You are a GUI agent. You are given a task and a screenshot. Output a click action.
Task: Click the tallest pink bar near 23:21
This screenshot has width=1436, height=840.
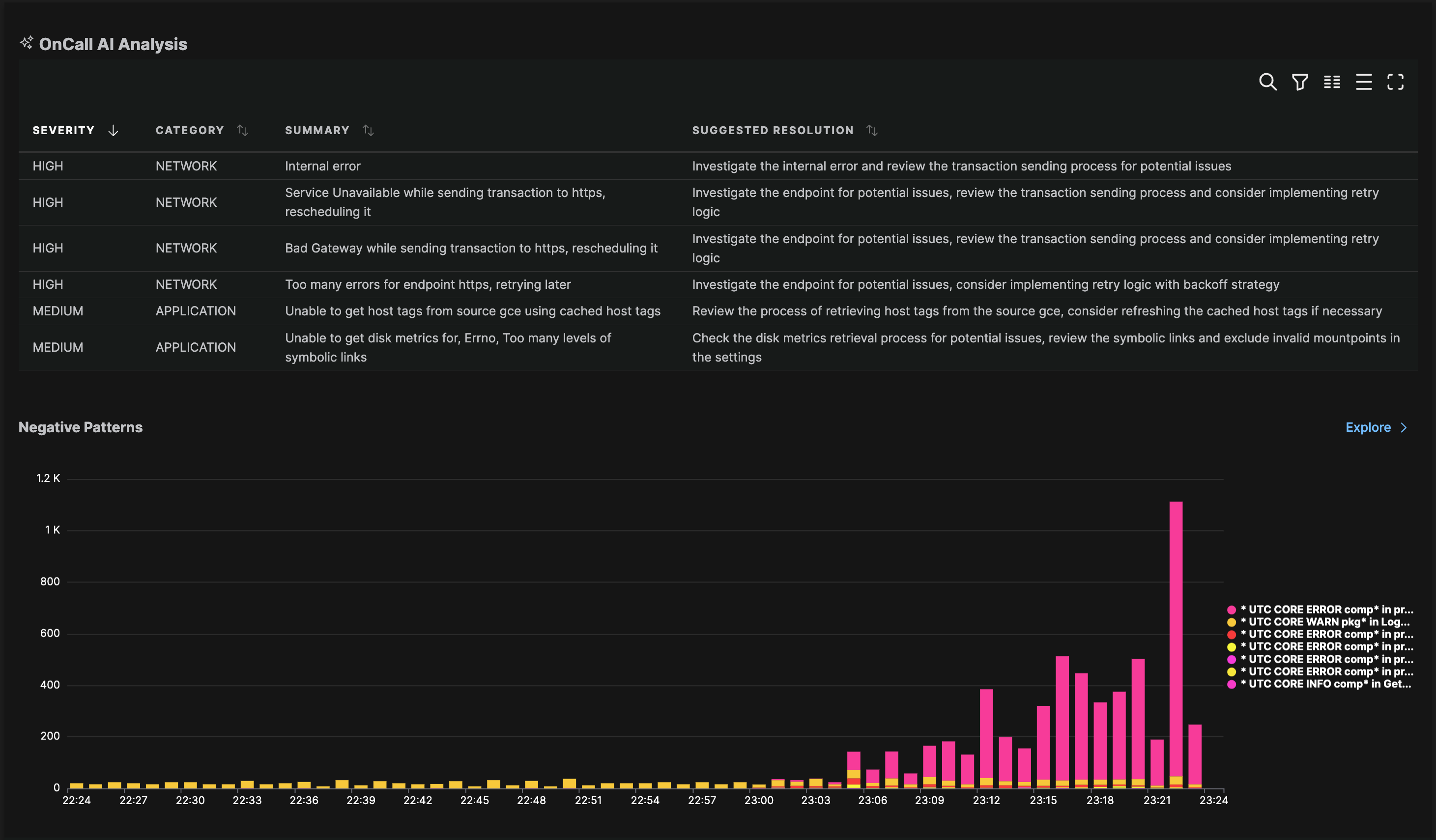(1176, 626)
